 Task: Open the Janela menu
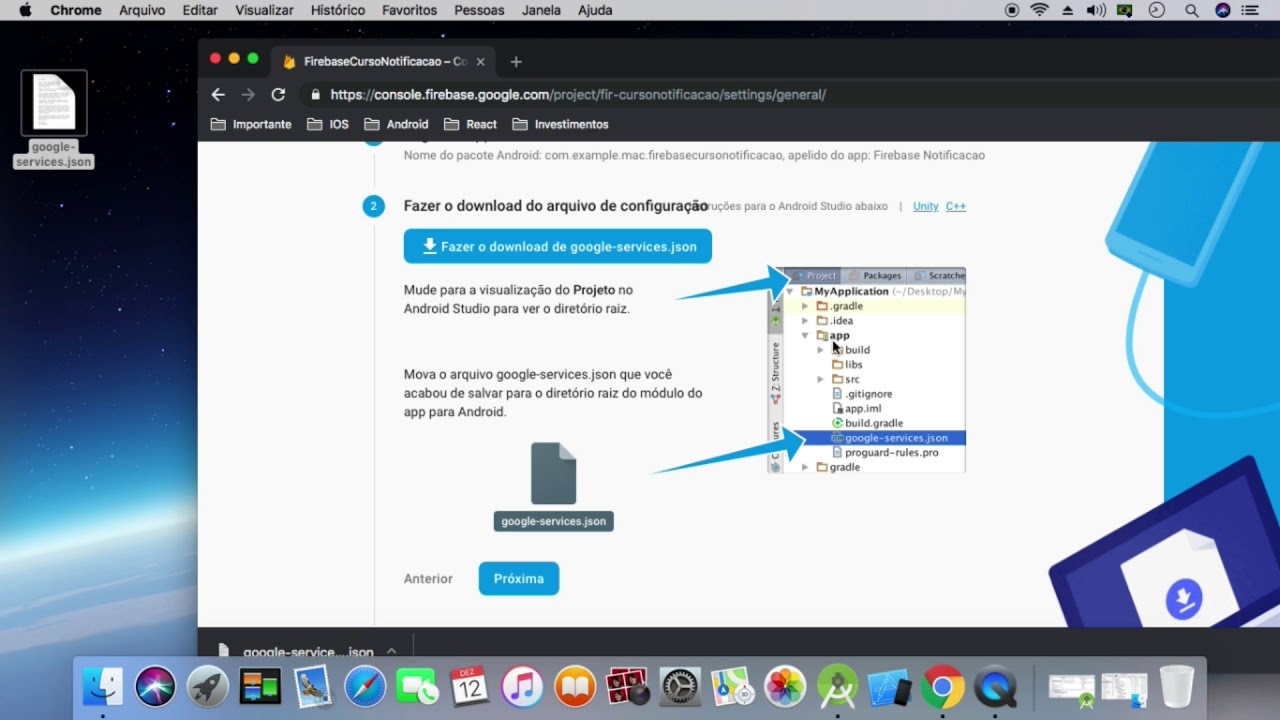541,10
